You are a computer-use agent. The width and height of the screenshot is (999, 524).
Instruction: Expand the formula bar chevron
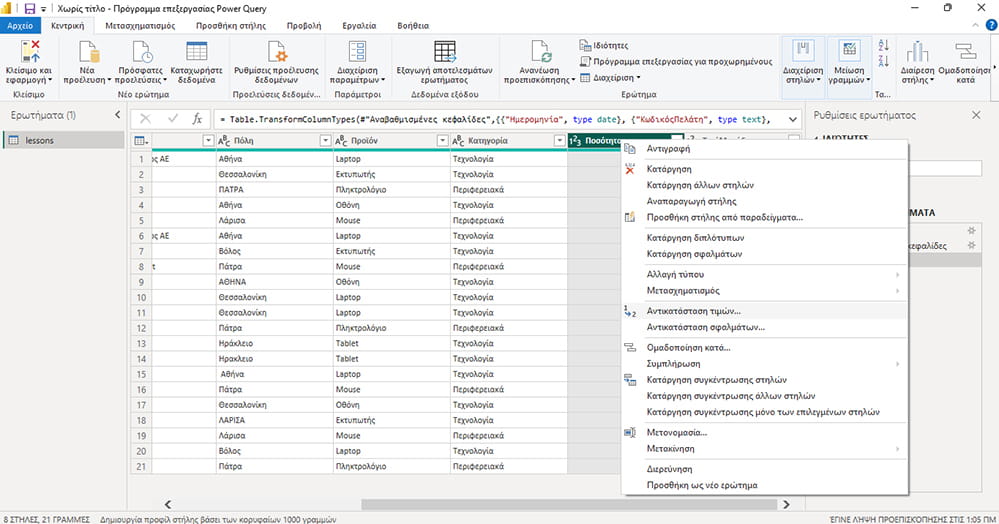coord(793,119)
